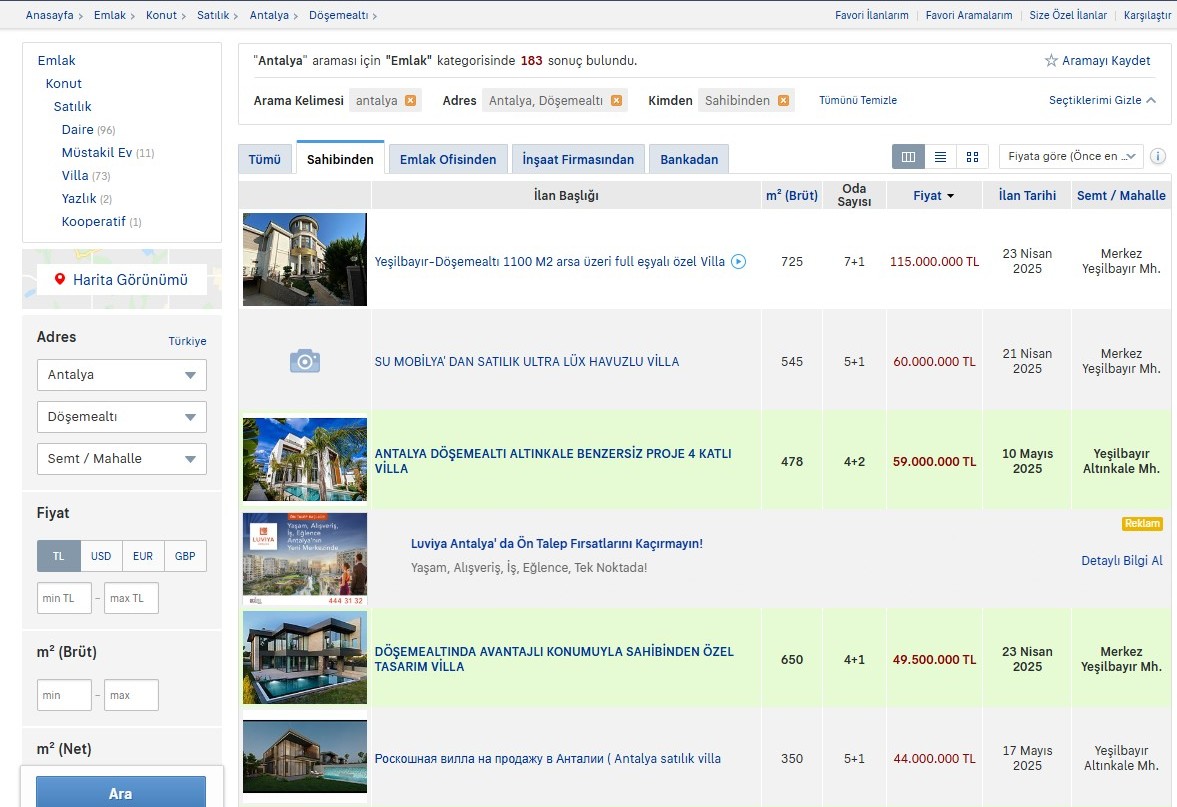Screen dimensions: 1177x807
Task: Remove the 'antalya' keyword filter tag
Action: [411, 101]
